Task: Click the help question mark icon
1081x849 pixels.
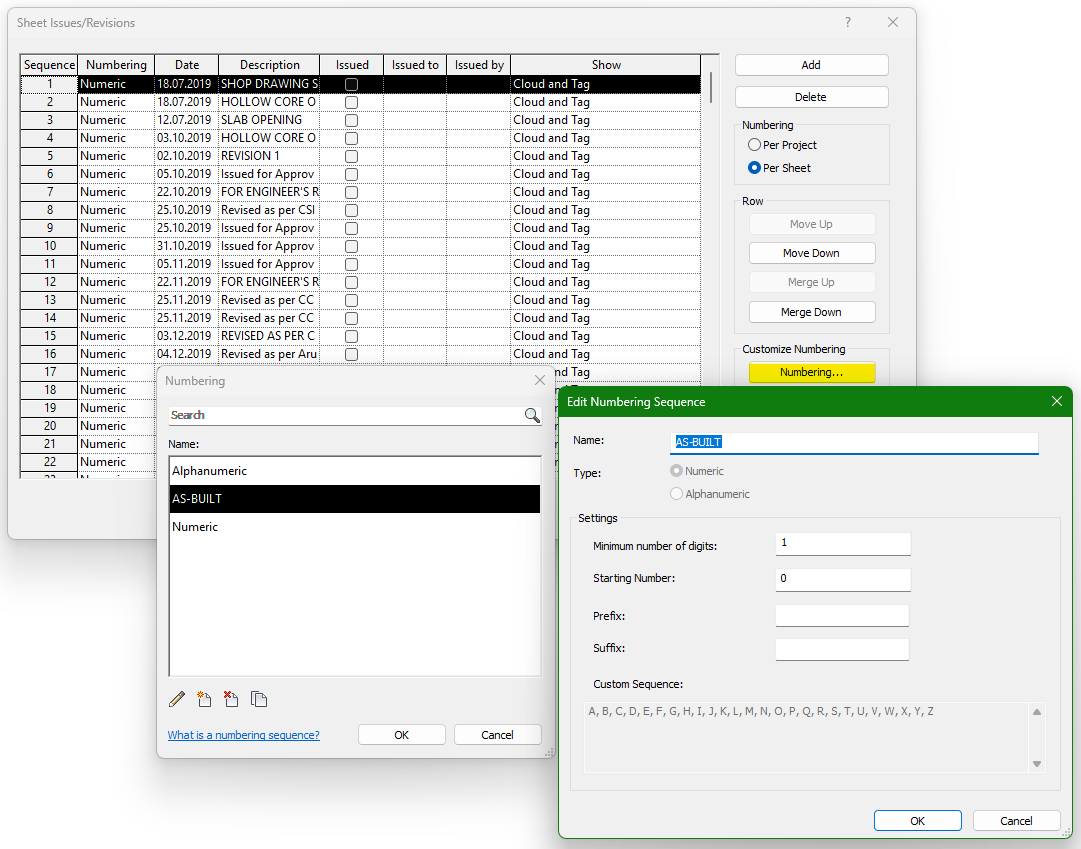Action: (x=846, y=22)
